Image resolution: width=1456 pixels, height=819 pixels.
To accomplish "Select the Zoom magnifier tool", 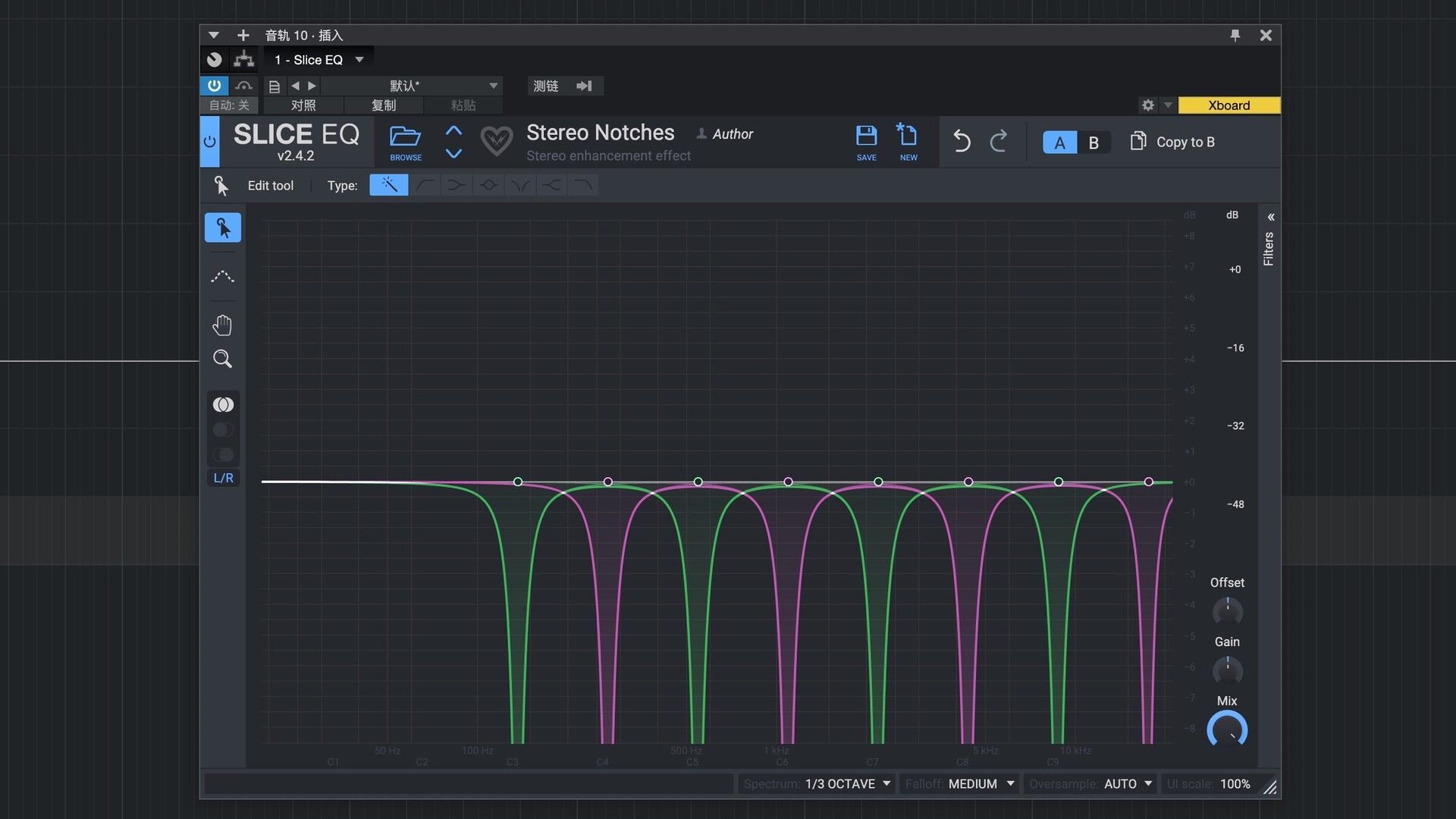I will [222, 359].
